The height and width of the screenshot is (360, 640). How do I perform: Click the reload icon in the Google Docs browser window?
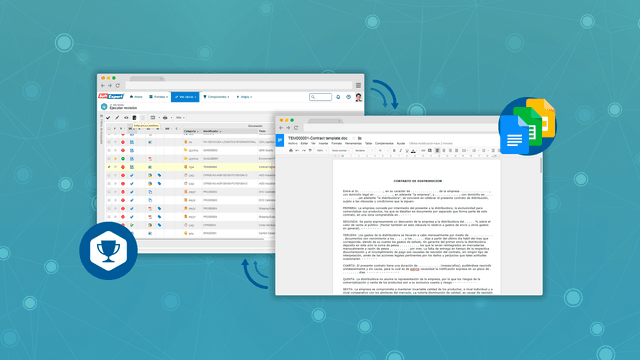pos(296,128)
